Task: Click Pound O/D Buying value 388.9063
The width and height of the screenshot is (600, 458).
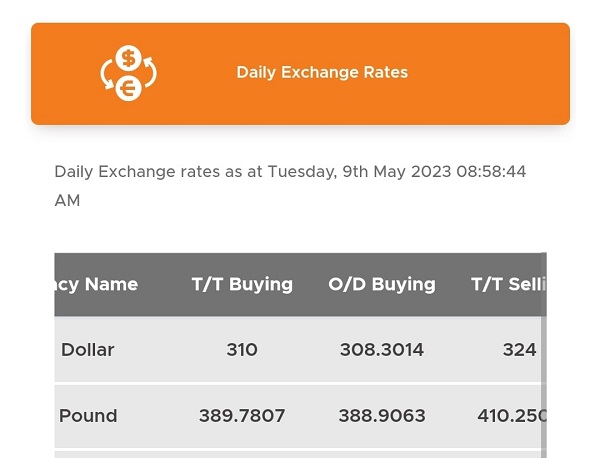Action: pos(382,416)
